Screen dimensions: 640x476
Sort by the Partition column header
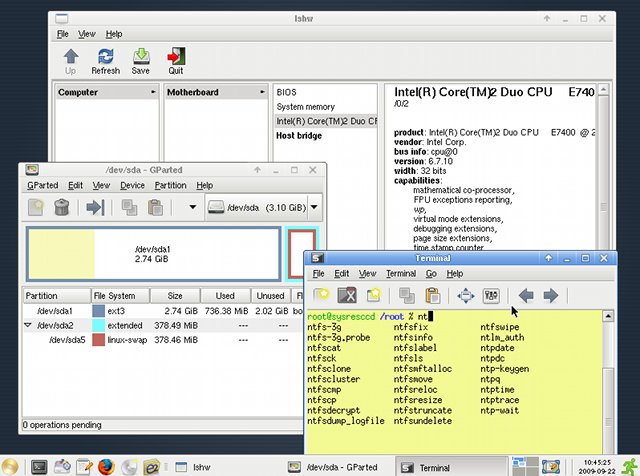pyautogui.click(x=57, y=296)
